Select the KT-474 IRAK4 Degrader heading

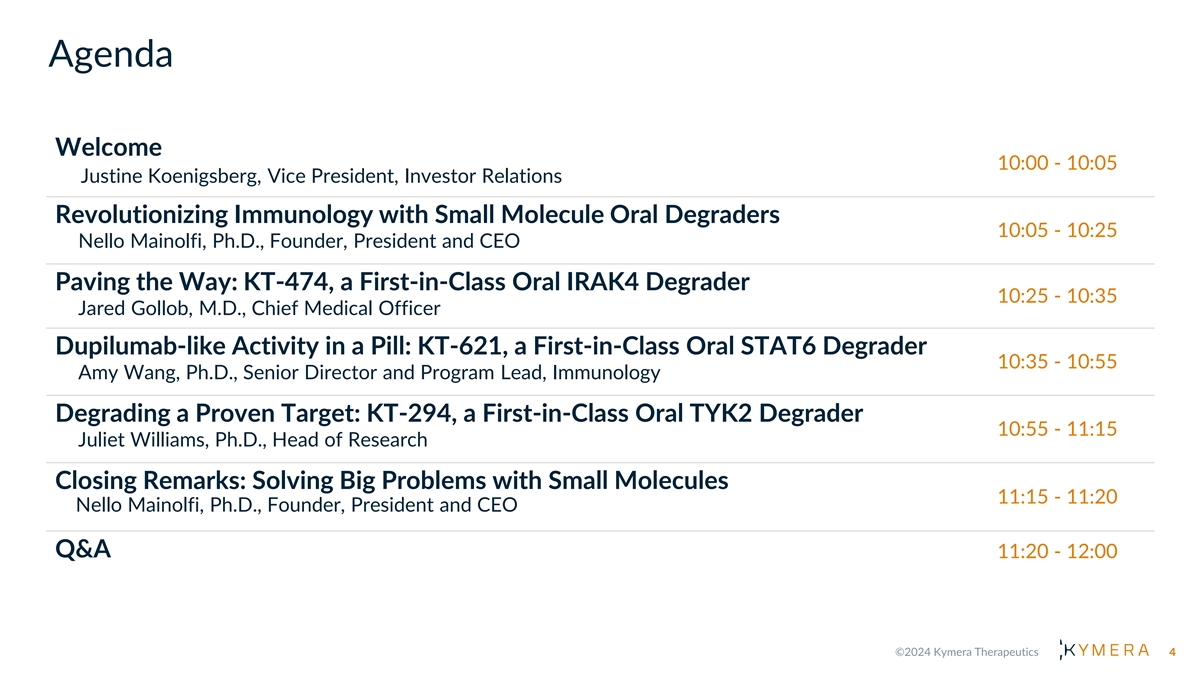pos(402,282)
